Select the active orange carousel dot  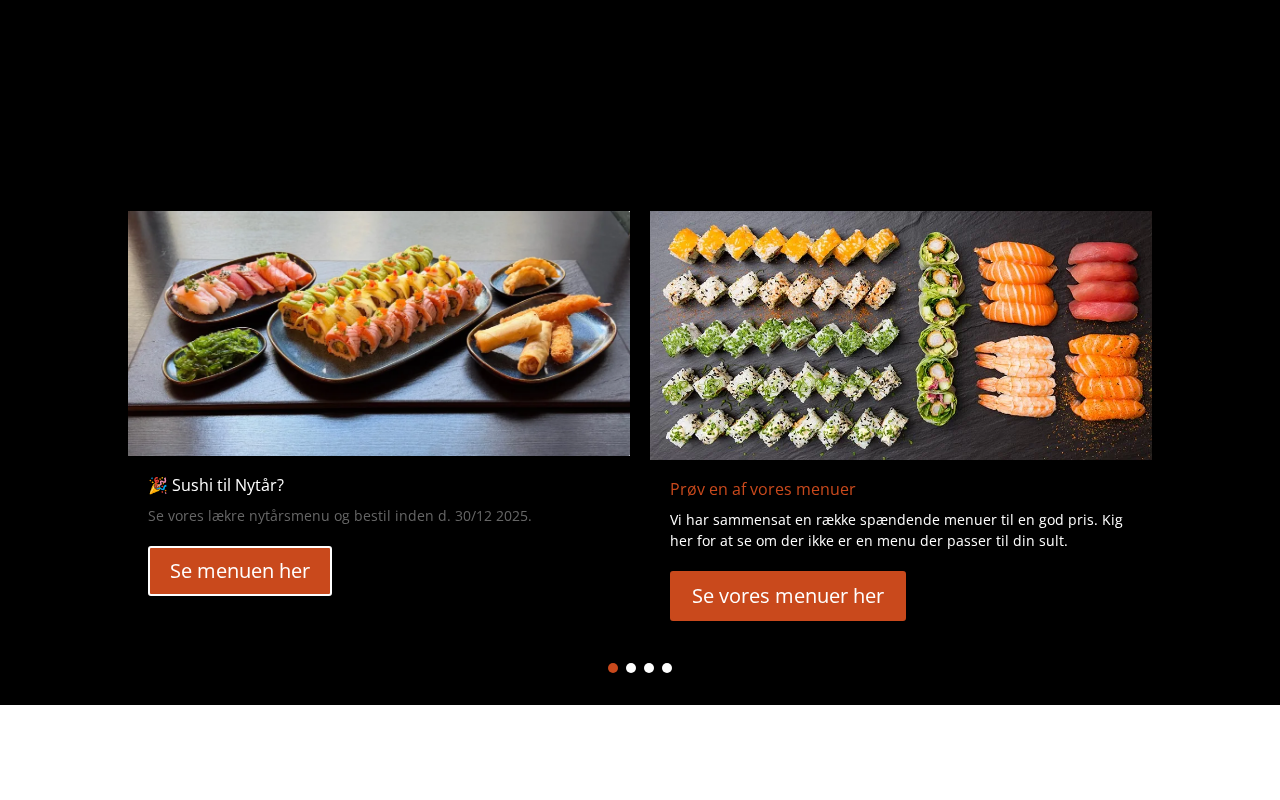613,668
